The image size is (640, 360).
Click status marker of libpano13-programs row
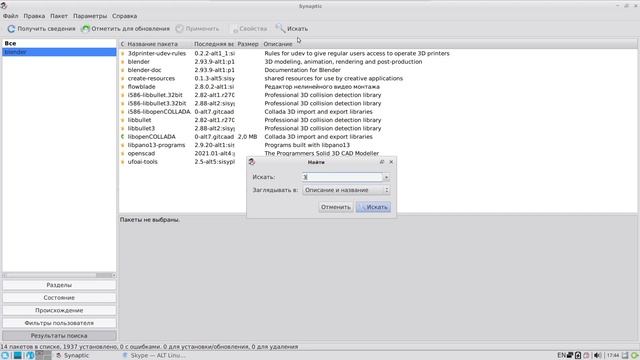(x=122, y=145)
